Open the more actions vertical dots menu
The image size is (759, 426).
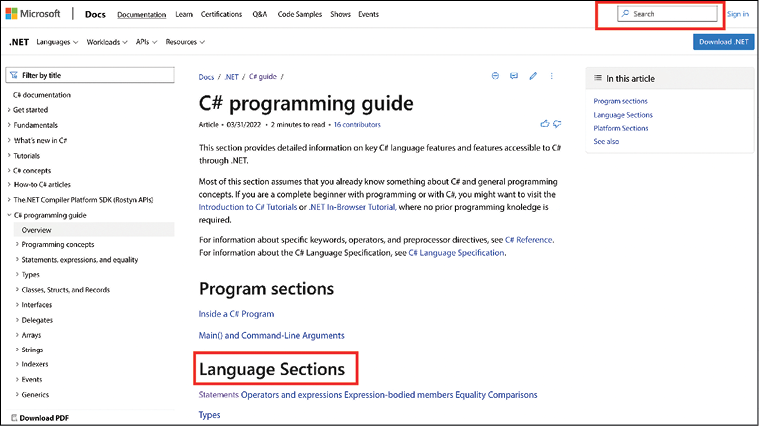(x=551, y=76)
